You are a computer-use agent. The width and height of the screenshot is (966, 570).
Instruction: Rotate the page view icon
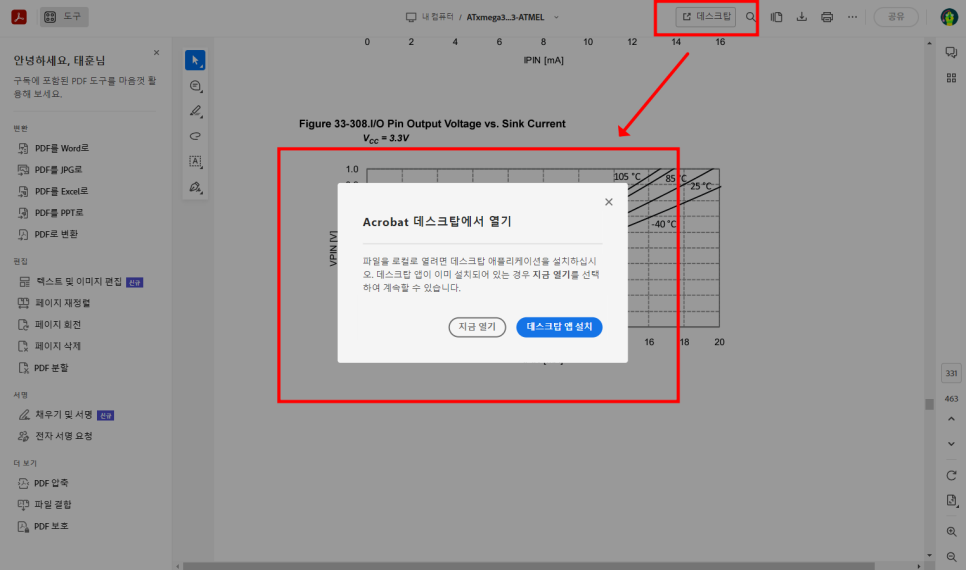[951, 476]
